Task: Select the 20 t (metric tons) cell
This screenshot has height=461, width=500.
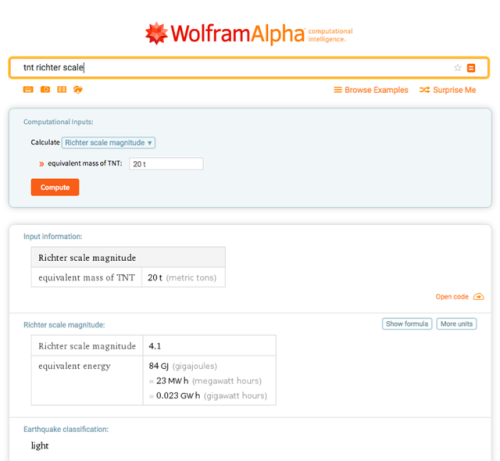Action: coord(182,277)
